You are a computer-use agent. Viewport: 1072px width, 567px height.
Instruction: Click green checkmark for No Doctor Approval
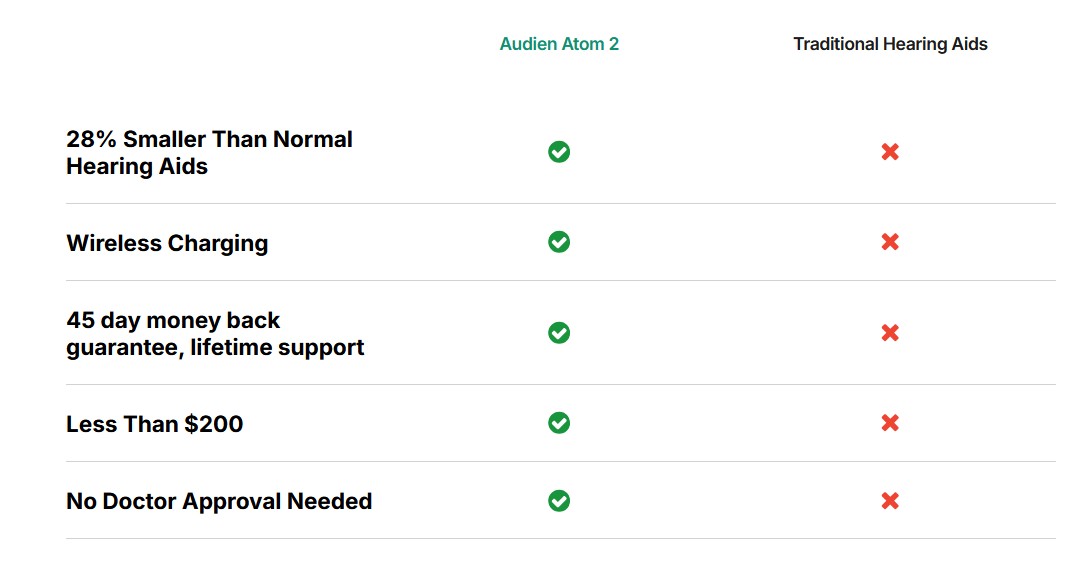559,501
